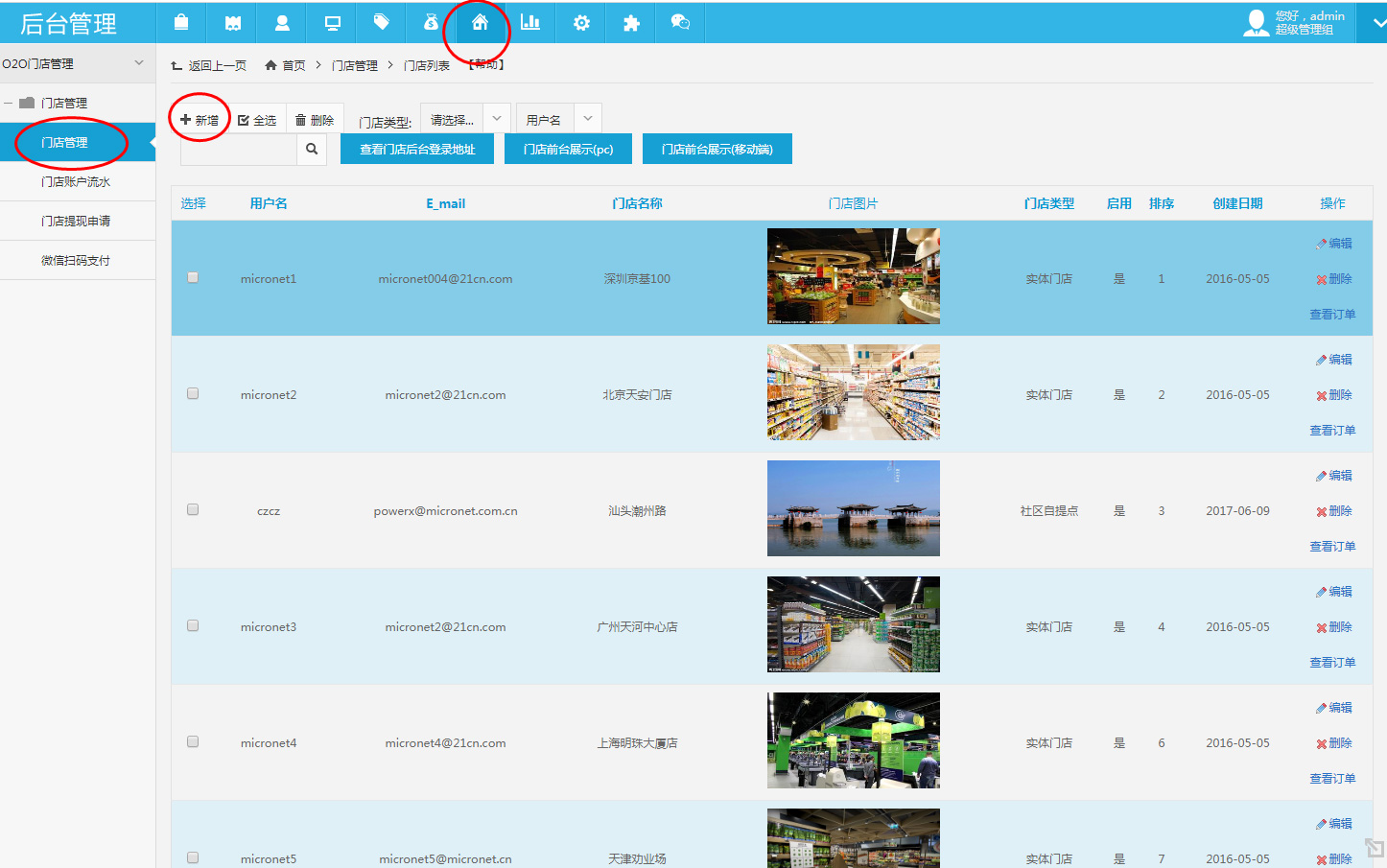Open the 门店类型 请选择 dropdown

click(x=465, y=119)
